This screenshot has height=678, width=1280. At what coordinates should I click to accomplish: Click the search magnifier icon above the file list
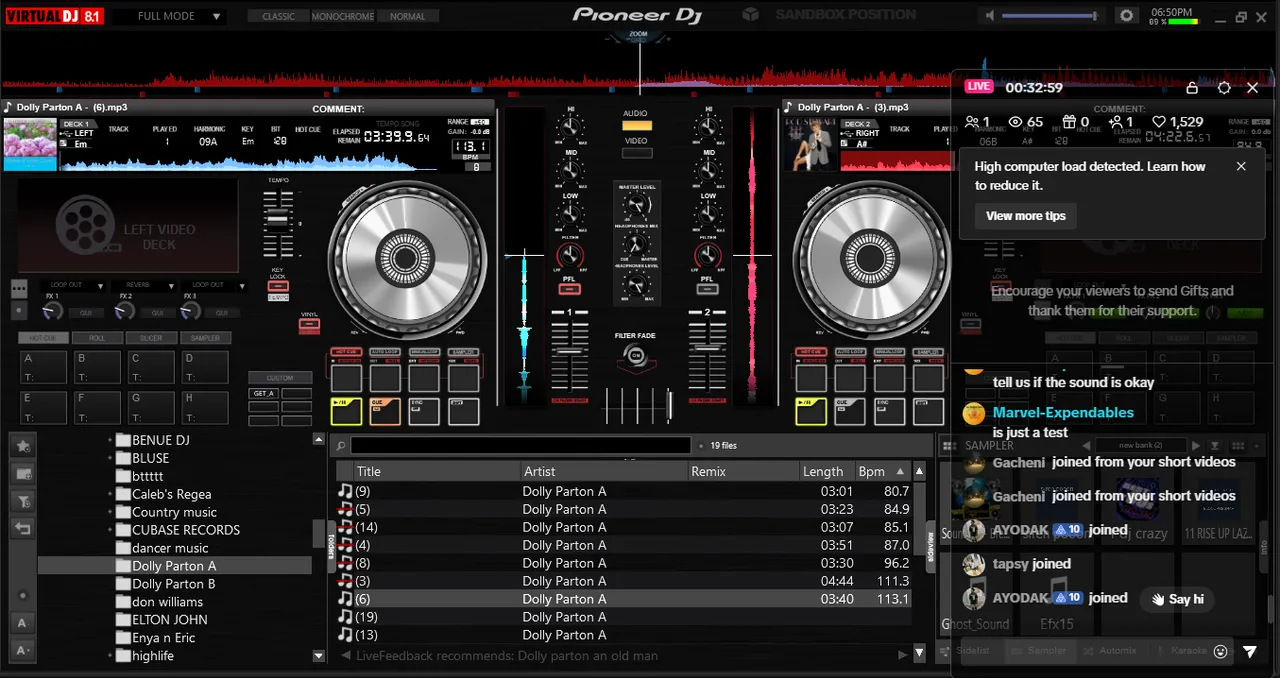341,446
